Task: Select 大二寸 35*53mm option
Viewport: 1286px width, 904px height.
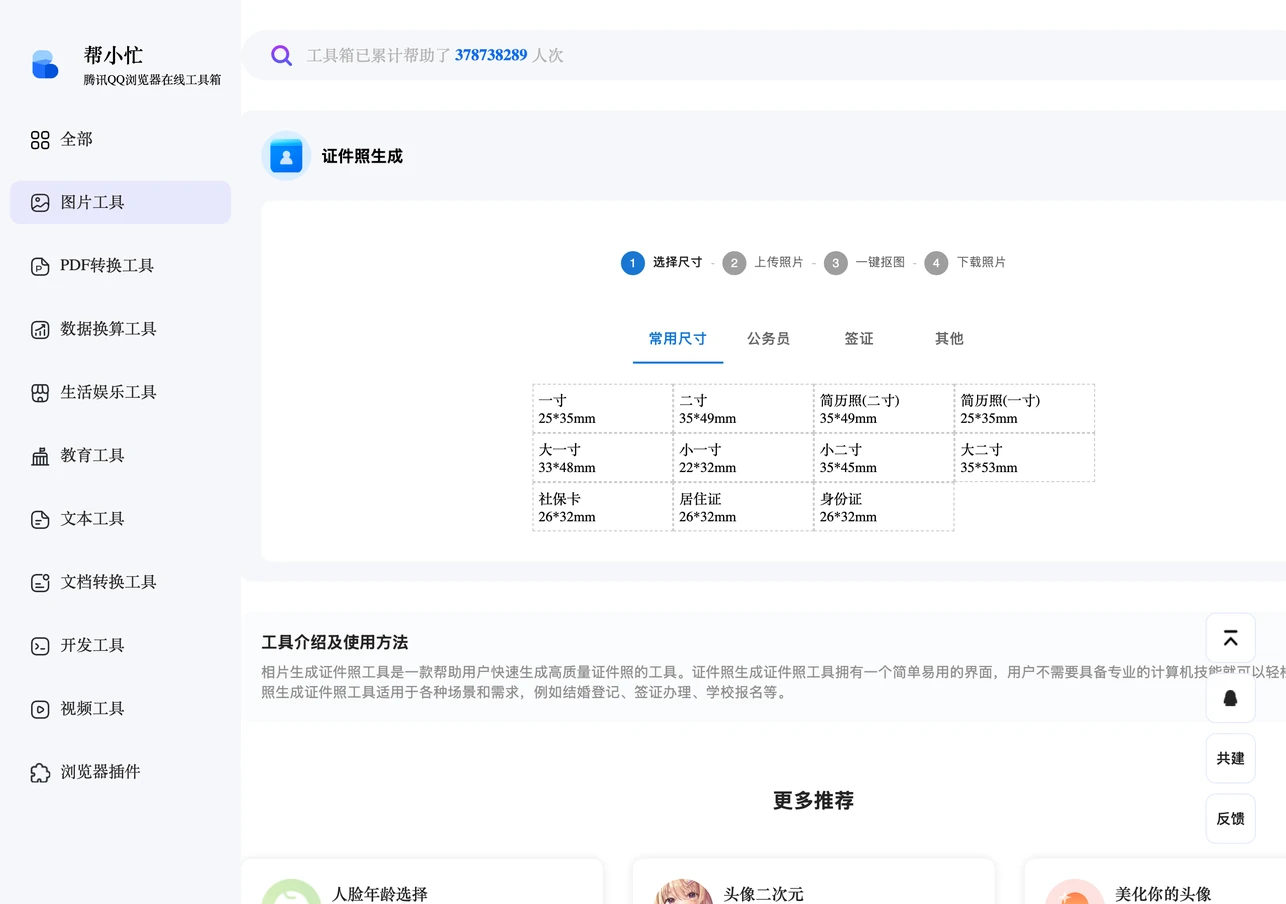Action: [x=1025, y=457]
